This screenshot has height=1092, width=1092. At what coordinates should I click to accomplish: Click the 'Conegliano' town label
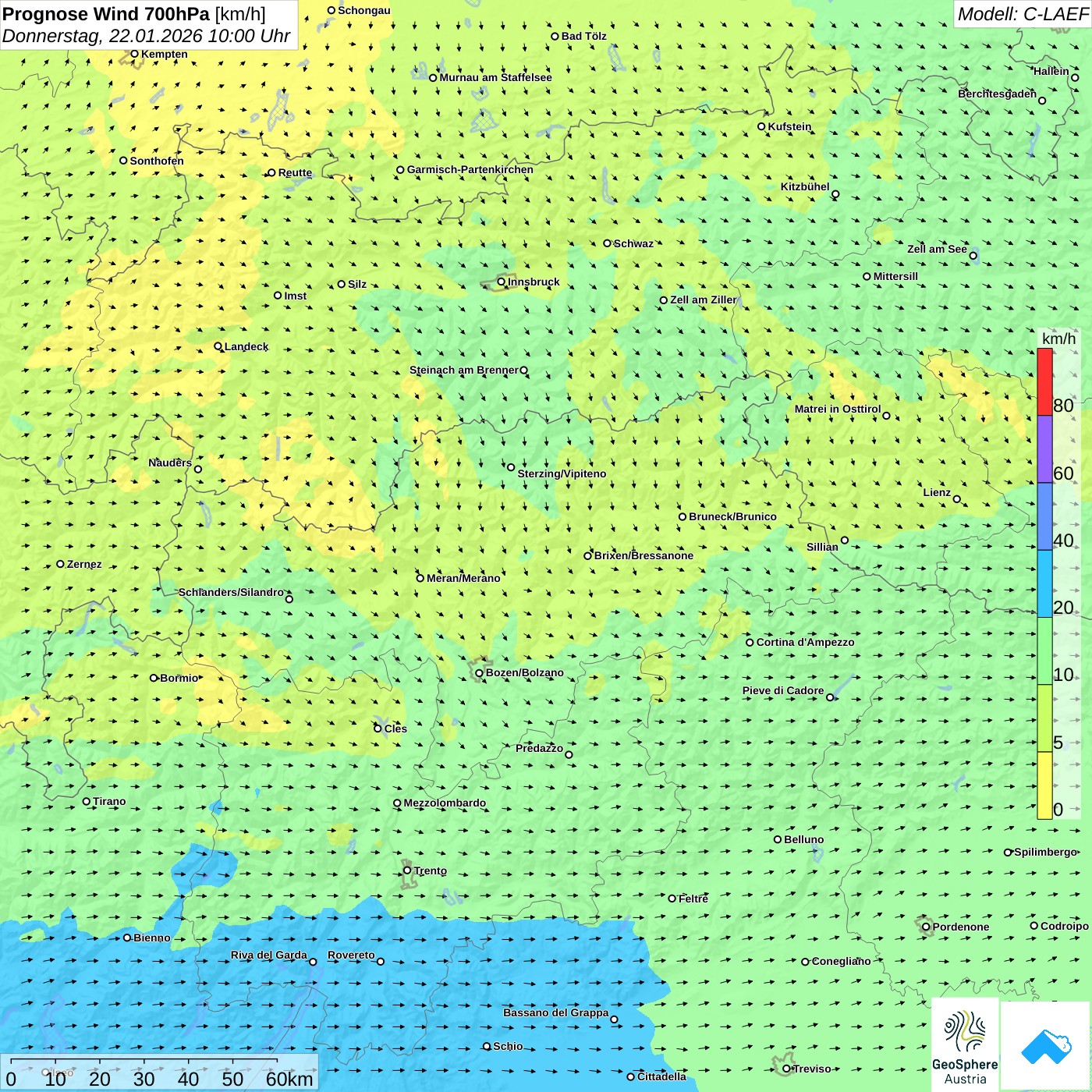[842, 961]
